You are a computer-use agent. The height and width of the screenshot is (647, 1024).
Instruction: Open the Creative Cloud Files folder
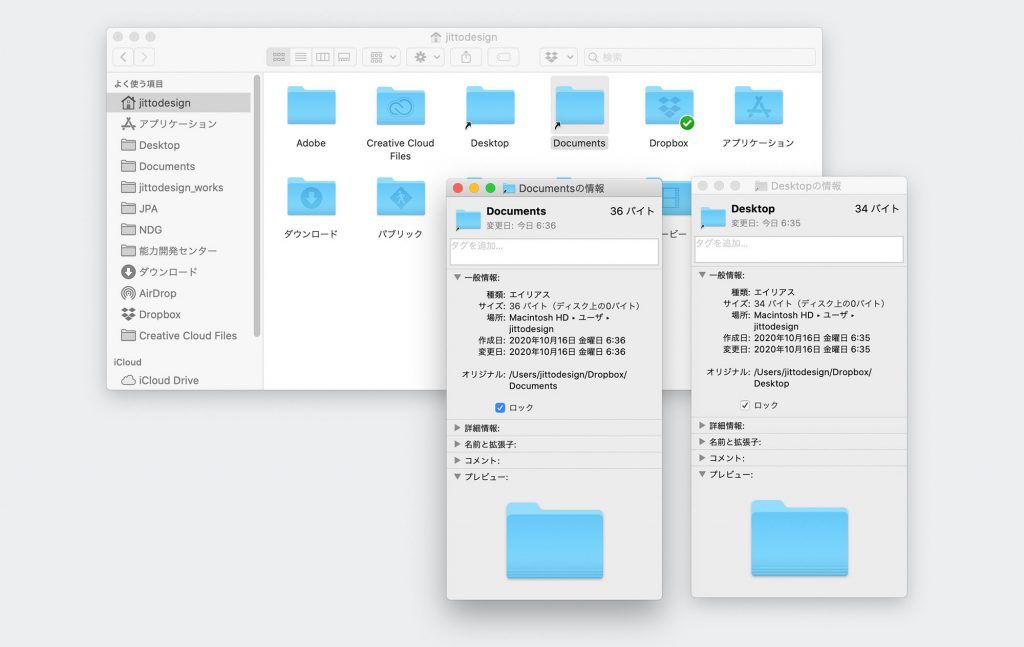point(400,123)
